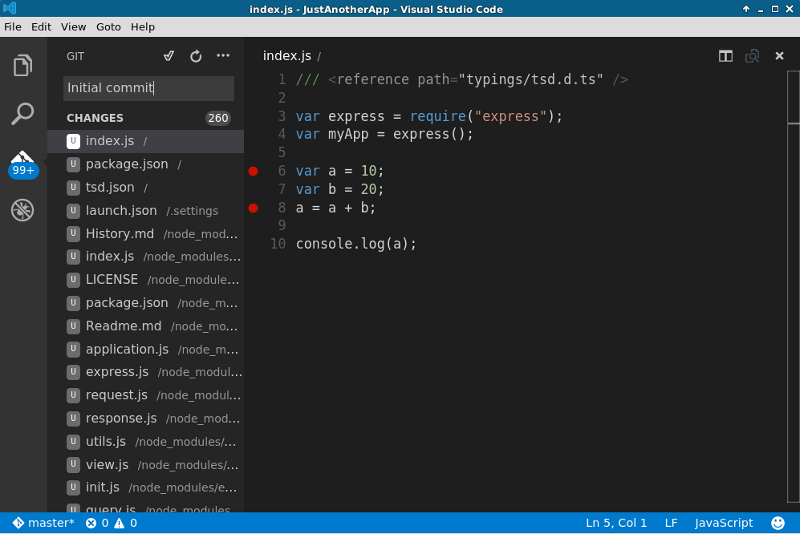The width and height of the screenshot is (800, 534).
Task: Open the Search view icon
Action: 22,113
